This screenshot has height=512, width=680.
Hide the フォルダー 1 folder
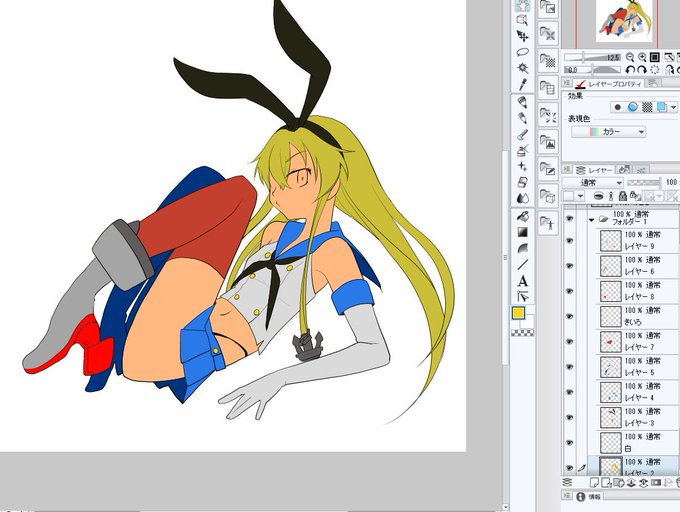(569, 219)
